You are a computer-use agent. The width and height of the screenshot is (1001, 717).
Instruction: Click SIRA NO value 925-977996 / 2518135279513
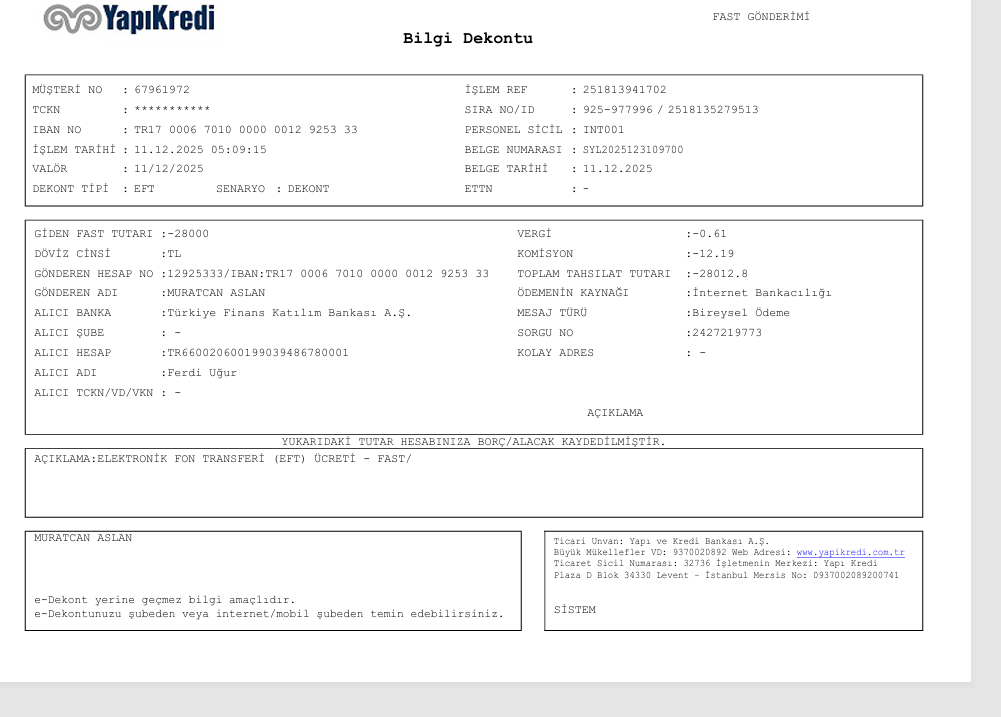[670, 109]
